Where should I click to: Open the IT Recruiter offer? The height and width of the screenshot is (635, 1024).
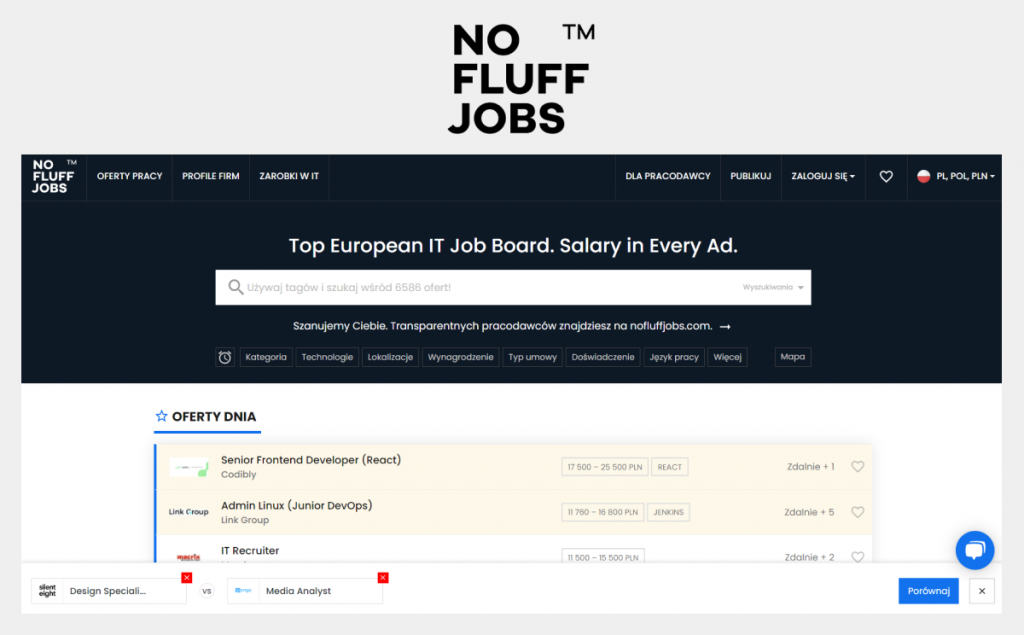click(250, 551)
